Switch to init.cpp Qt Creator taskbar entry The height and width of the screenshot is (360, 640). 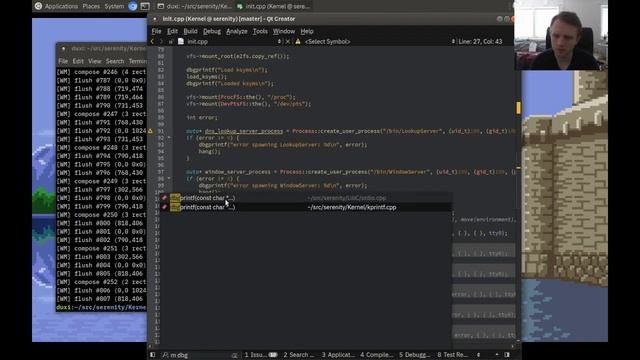274,6
